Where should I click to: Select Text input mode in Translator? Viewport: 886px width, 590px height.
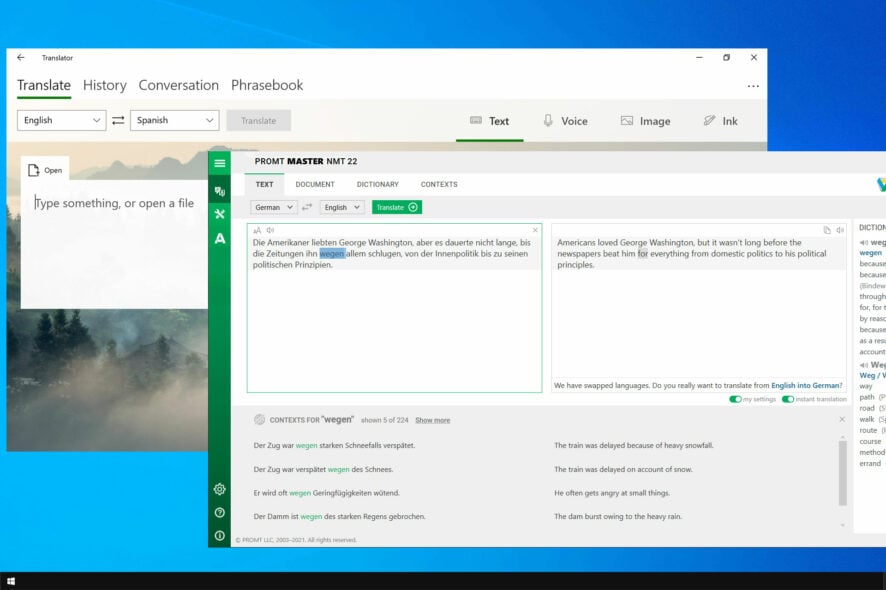pos(489,121)
